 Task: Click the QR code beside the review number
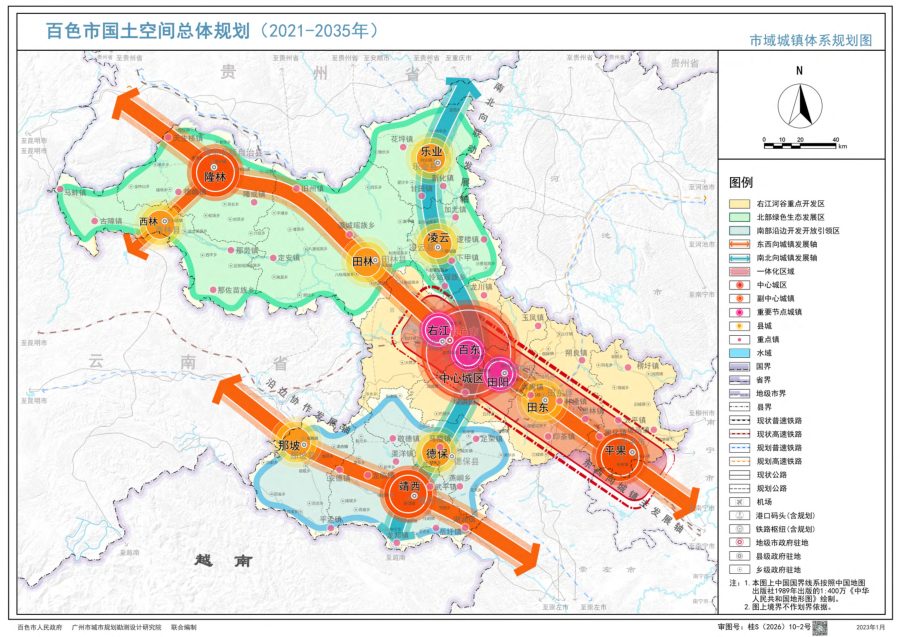[x=821, y=627]
